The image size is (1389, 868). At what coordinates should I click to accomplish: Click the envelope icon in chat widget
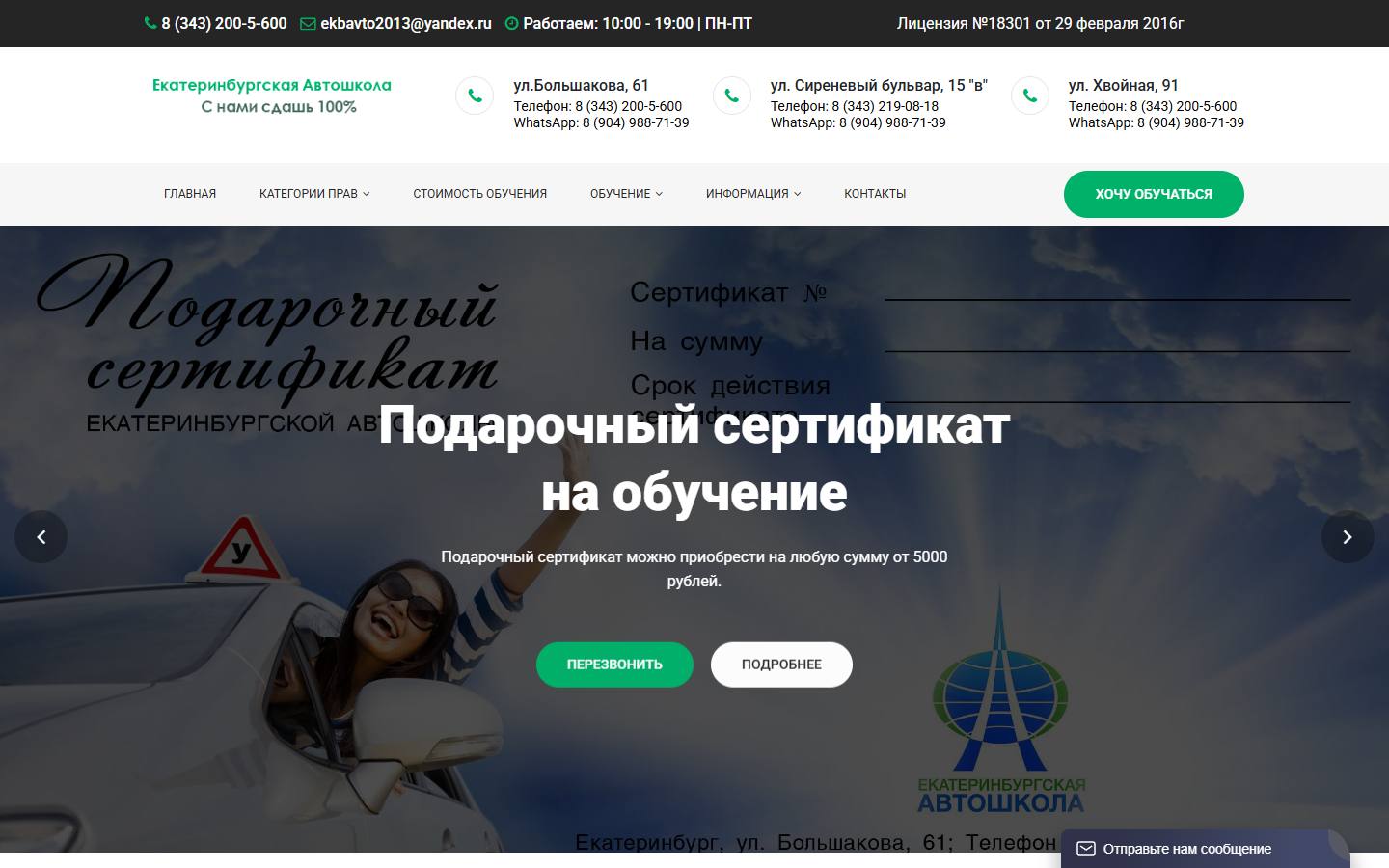[x=1086, y=849]
